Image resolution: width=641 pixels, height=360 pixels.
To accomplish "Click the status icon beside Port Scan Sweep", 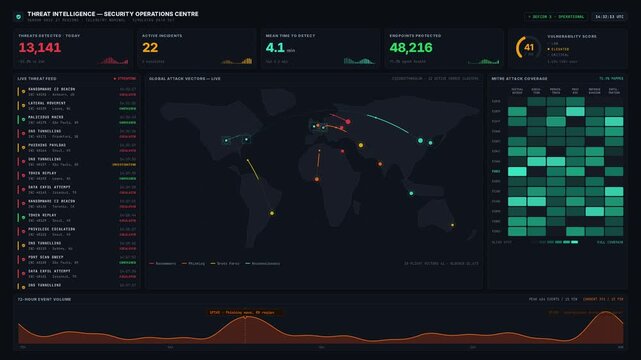I will coord(23,260).
